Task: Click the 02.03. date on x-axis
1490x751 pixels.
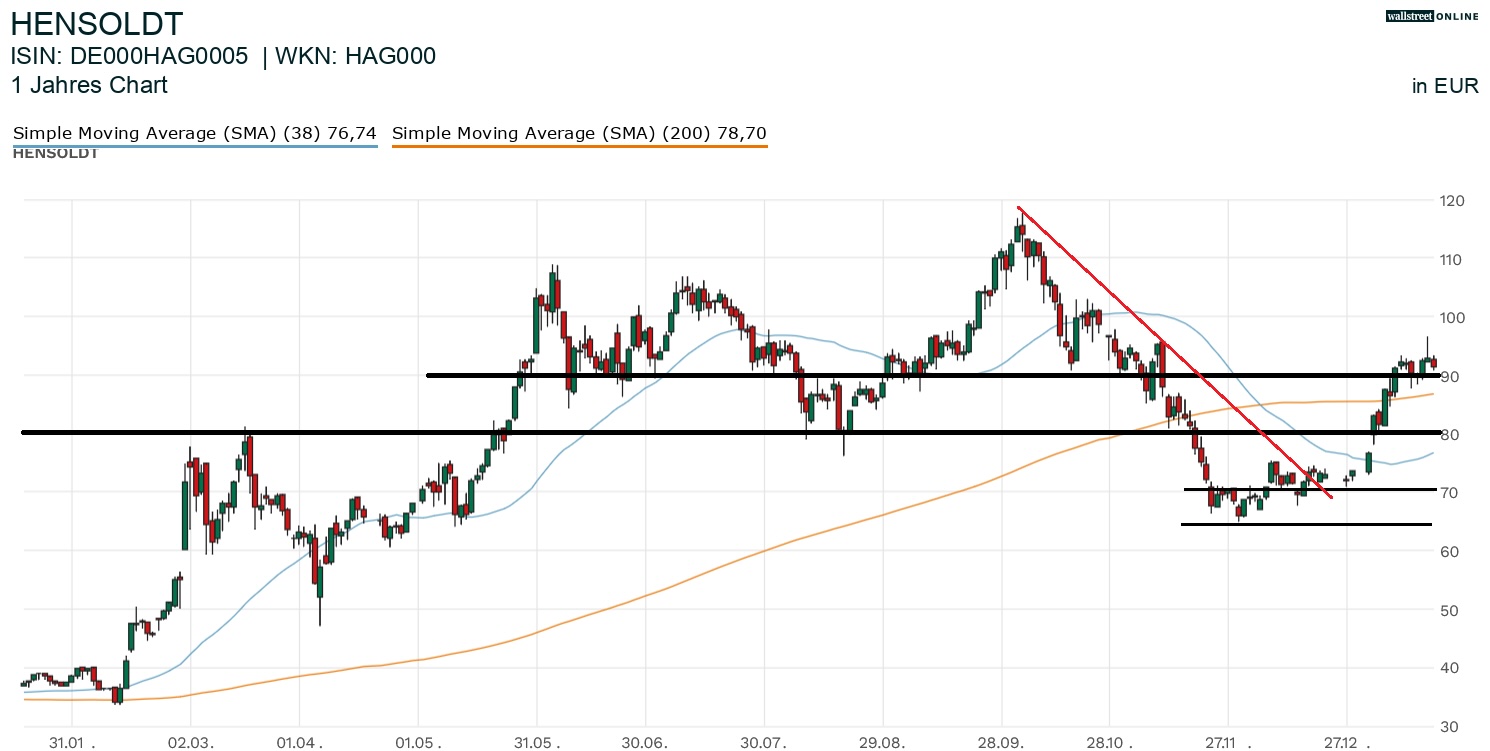Action: coord(189,743)
